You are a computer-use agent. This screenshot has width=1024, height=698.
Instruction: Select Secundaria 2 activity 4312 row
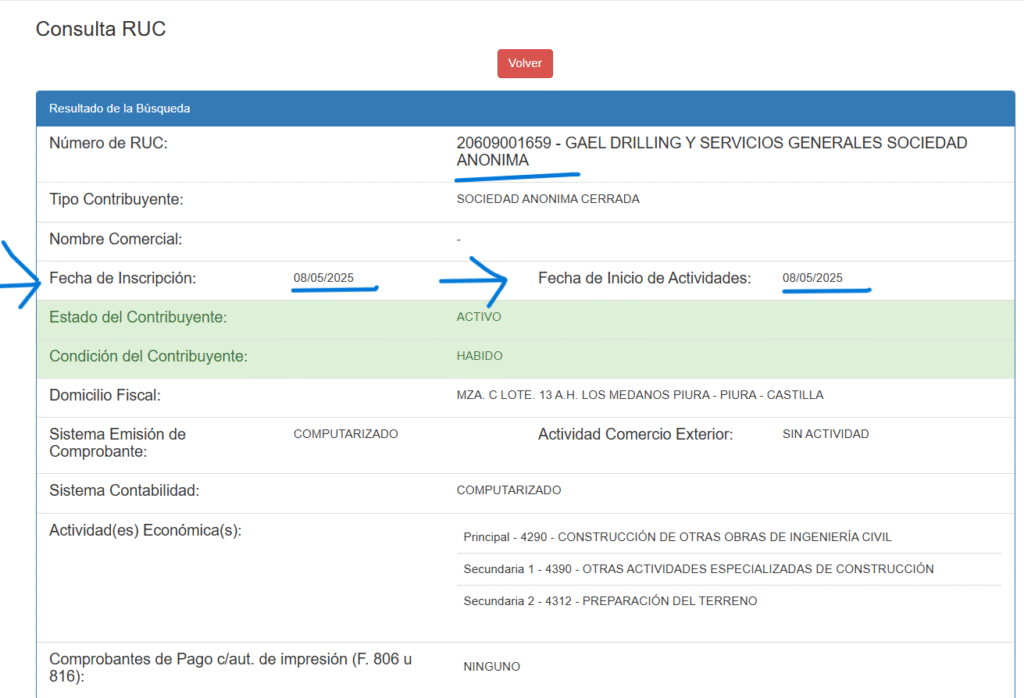click(x=610, y=601)
